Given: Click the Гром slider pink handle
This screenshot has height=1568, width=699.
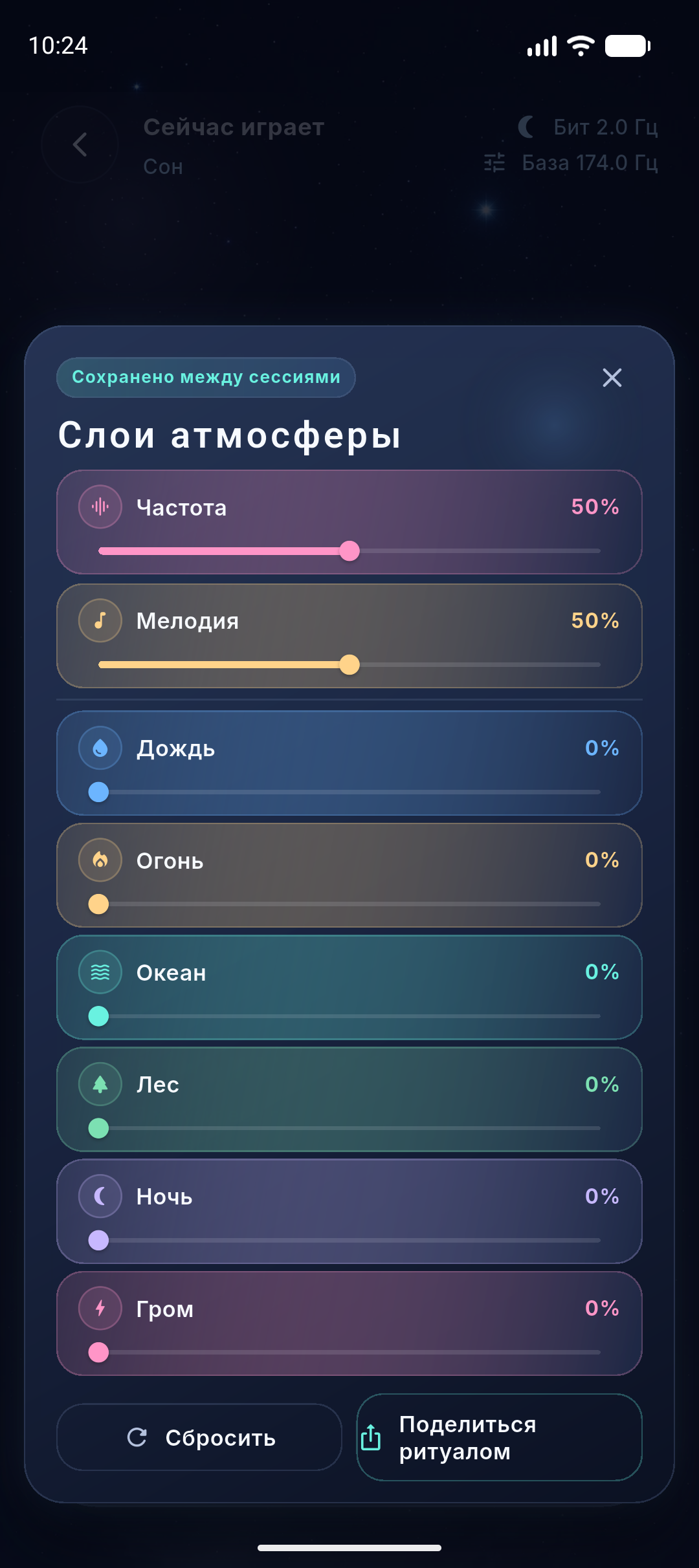Looking at the screenshot, I should (x=98, y=1352).
